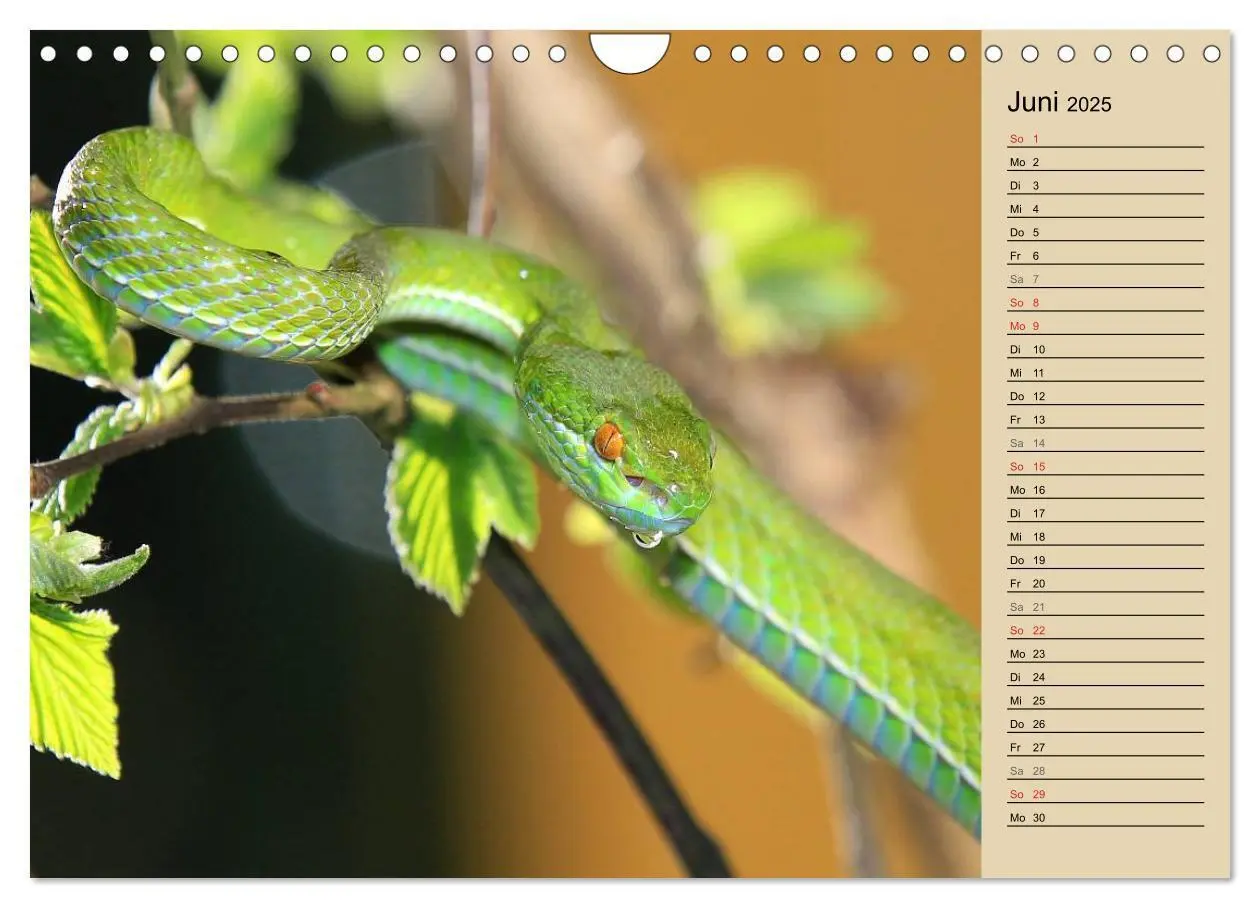
Task: Select the So 15 date row
Action: (x=1105, y=466)
